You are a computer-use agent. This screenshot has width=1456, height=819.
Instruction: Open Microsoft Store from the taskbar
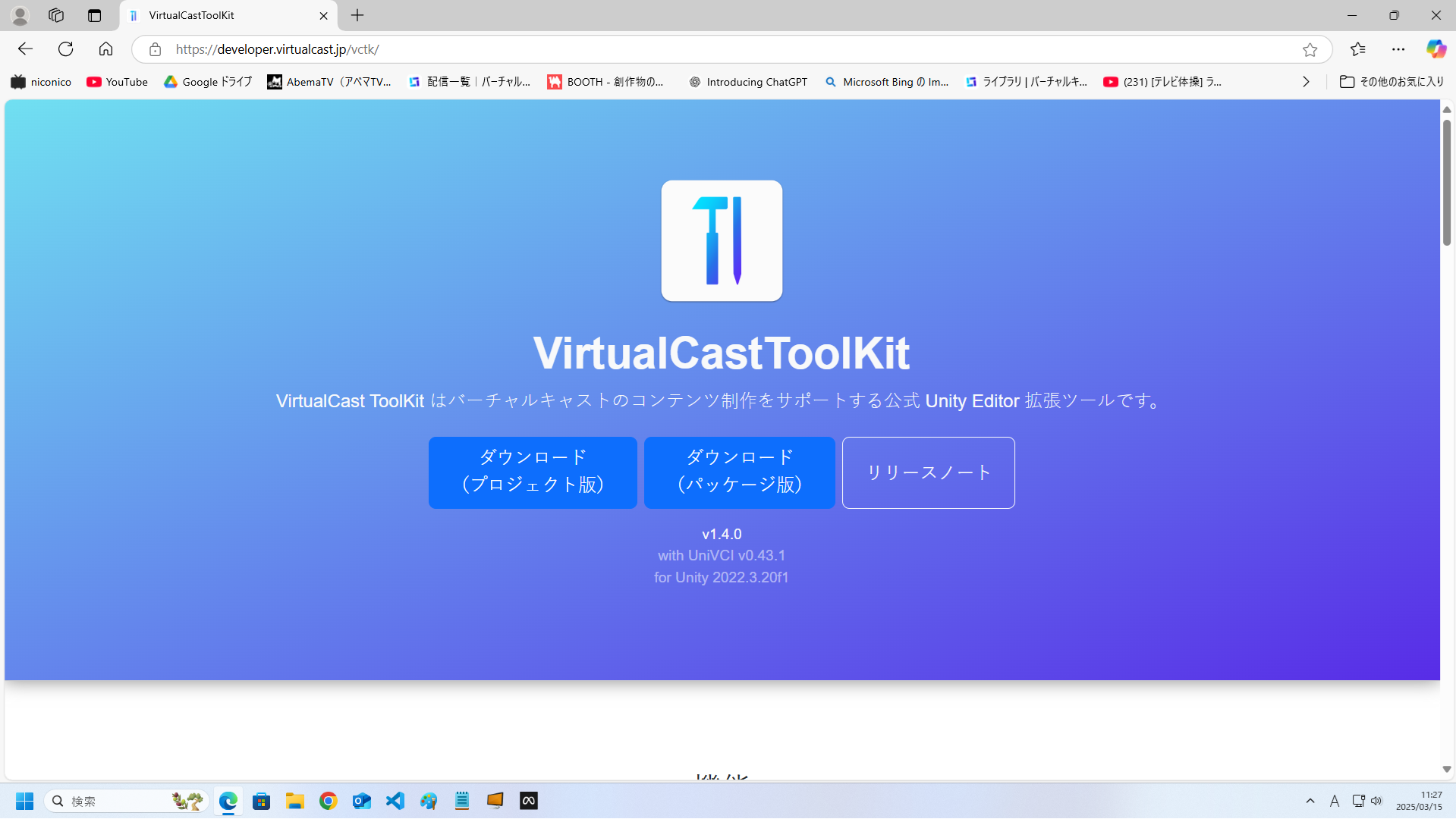[x=262, y=801]
